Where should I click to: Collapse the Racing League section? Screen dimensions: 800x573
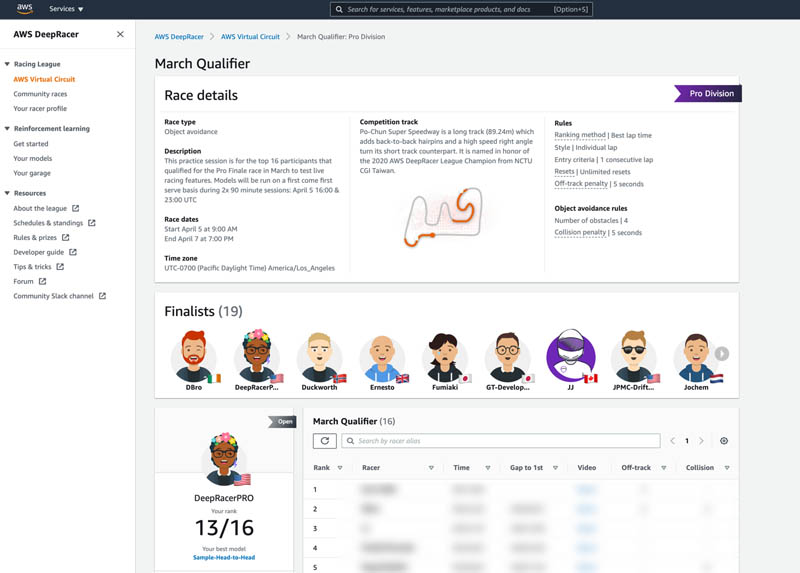[7, 64]
